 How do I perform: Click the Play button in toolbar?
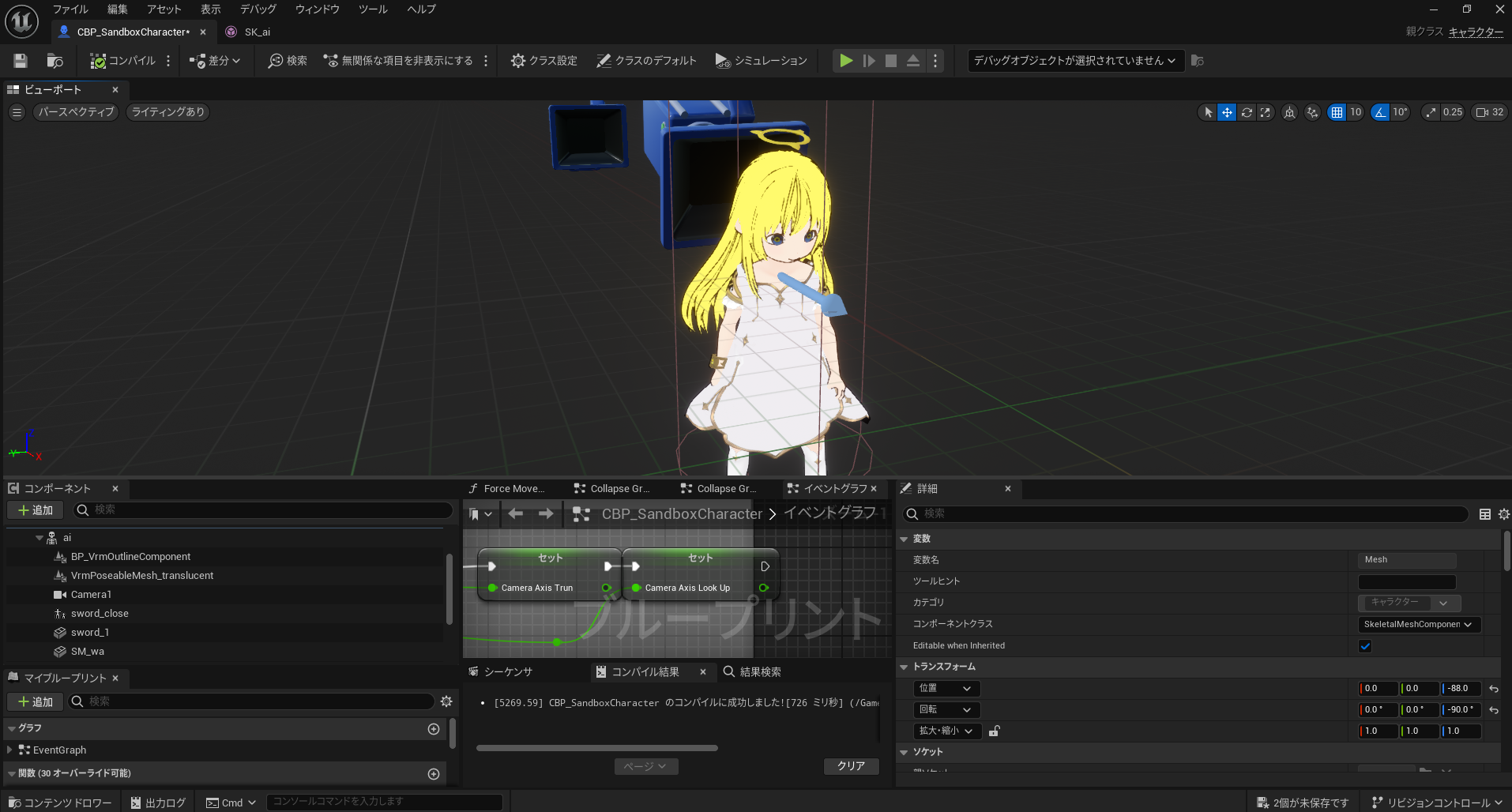click(846, 61)
